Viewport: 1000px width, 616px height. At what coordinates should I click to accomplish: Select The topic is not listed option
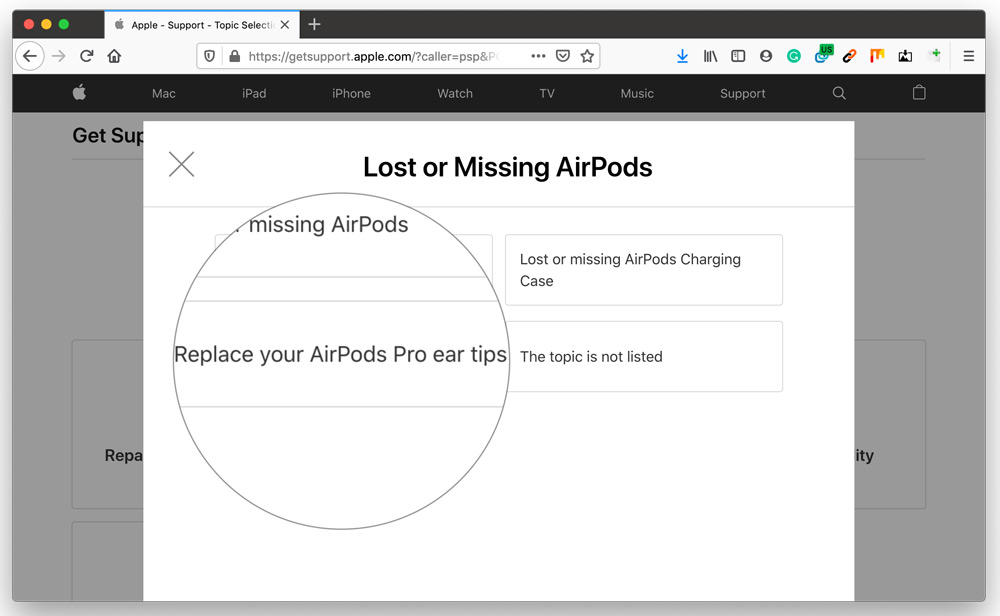(643, 356)
